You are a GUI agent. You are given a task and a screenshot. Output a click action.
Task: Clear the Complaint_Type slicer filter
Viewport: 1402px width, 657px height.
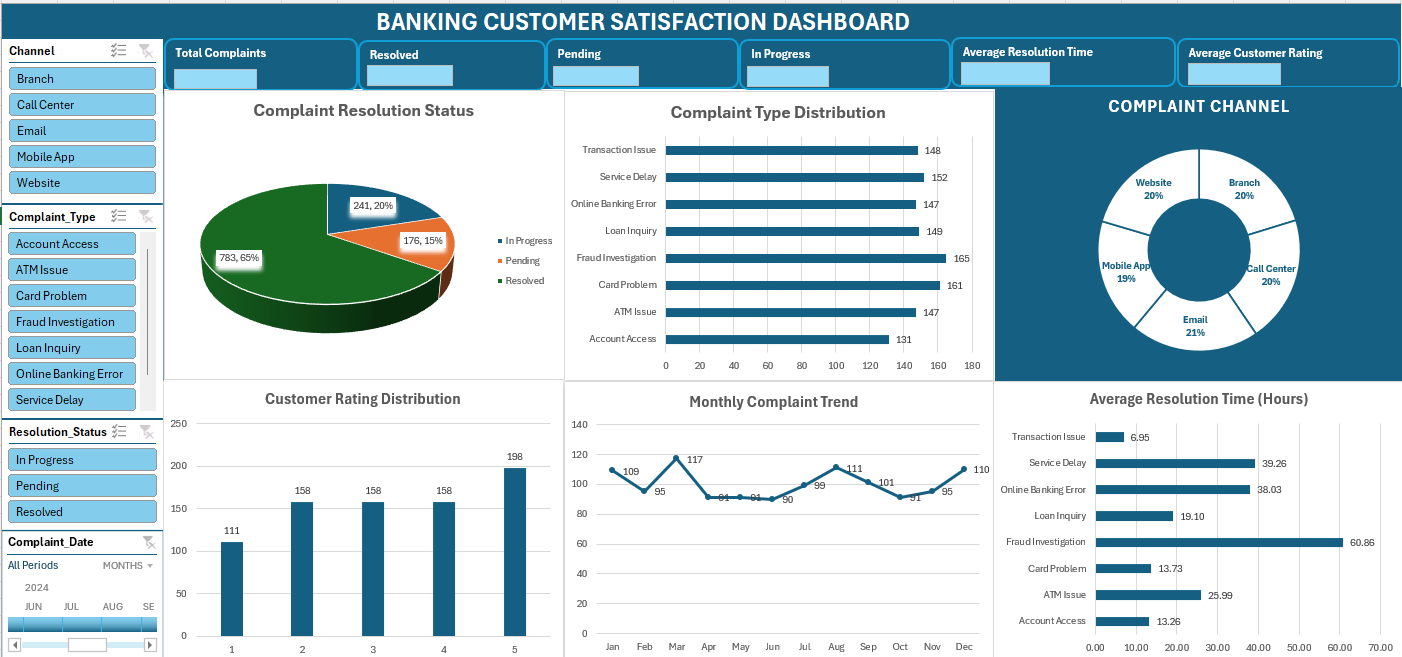click(145, 216)
